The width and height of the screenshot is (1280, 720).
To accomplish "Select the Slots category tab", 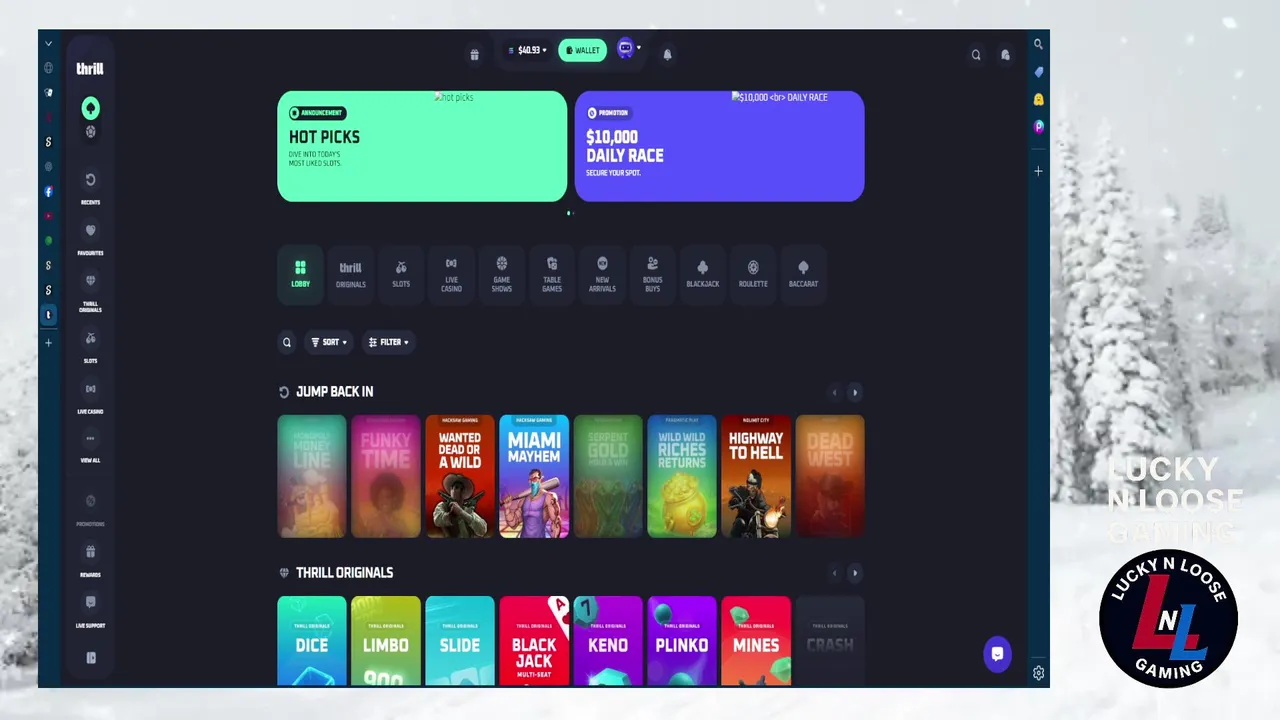I will 401,273.
